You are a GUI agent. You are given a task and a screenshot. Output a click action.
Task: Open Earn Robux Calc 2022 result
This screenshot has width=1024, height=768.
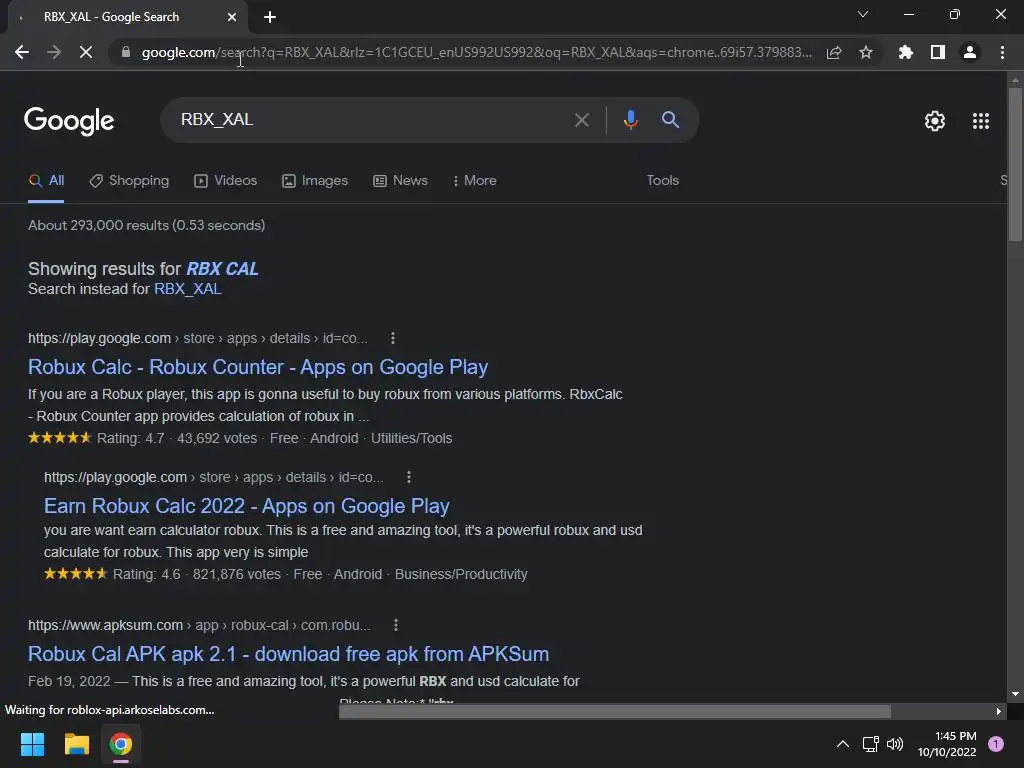coord(247,506)
